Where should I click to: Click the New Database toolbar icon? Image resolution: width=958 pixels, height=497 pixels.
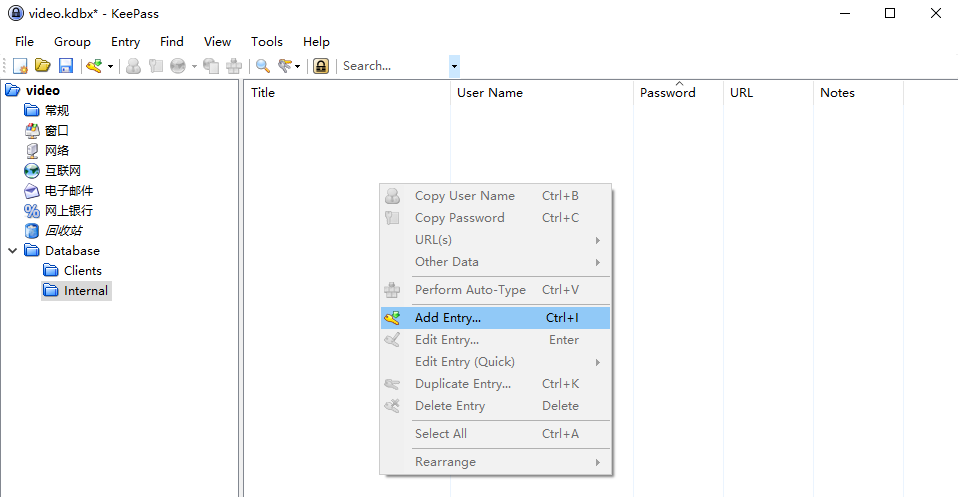pyautogui.click(x=20, y=66)
